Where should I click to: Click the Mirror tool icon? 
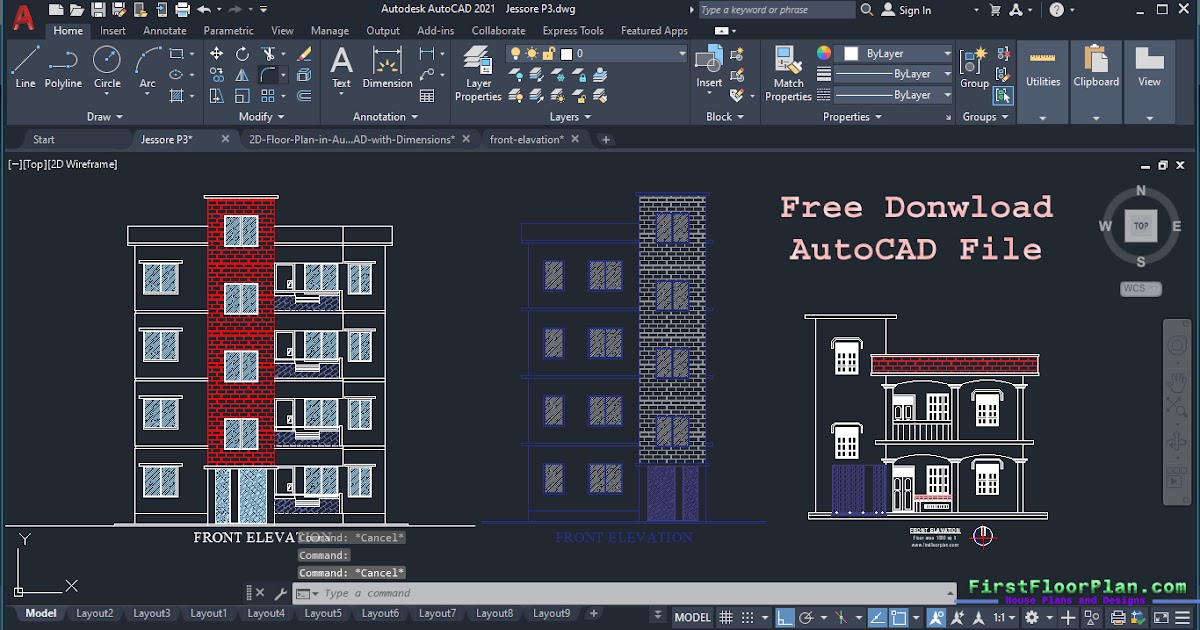243,75
